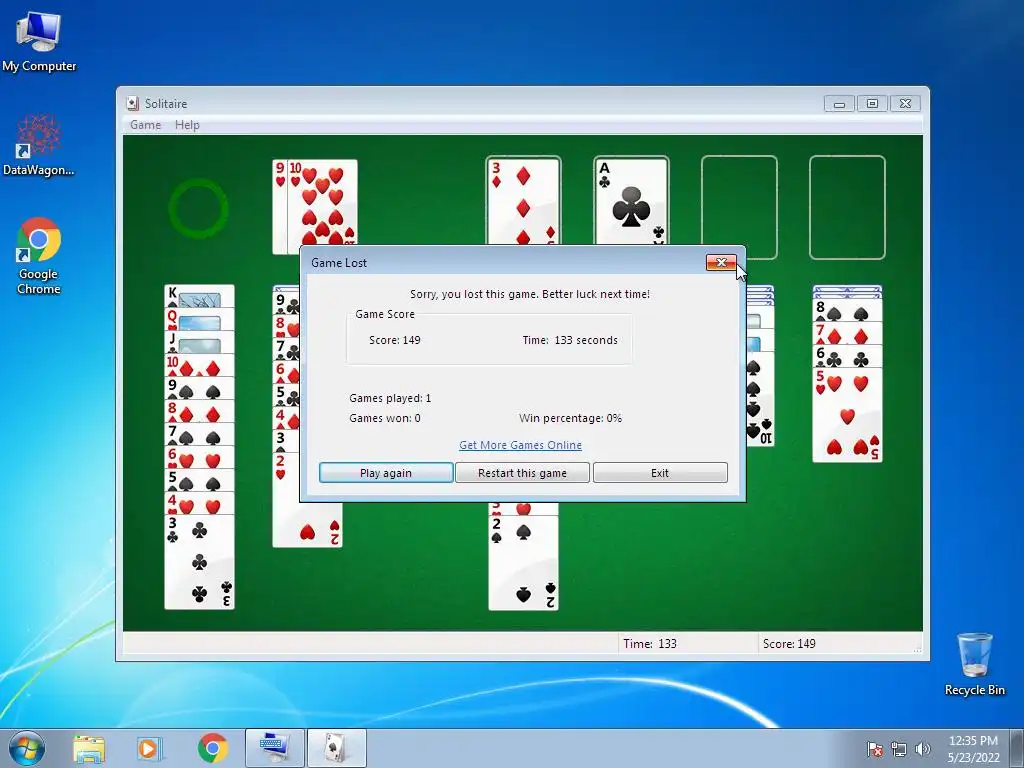The width and height of the screenshot is (1024, 768).
Task: Select the Ace of clubs foundation card
Action: point(631,201)
